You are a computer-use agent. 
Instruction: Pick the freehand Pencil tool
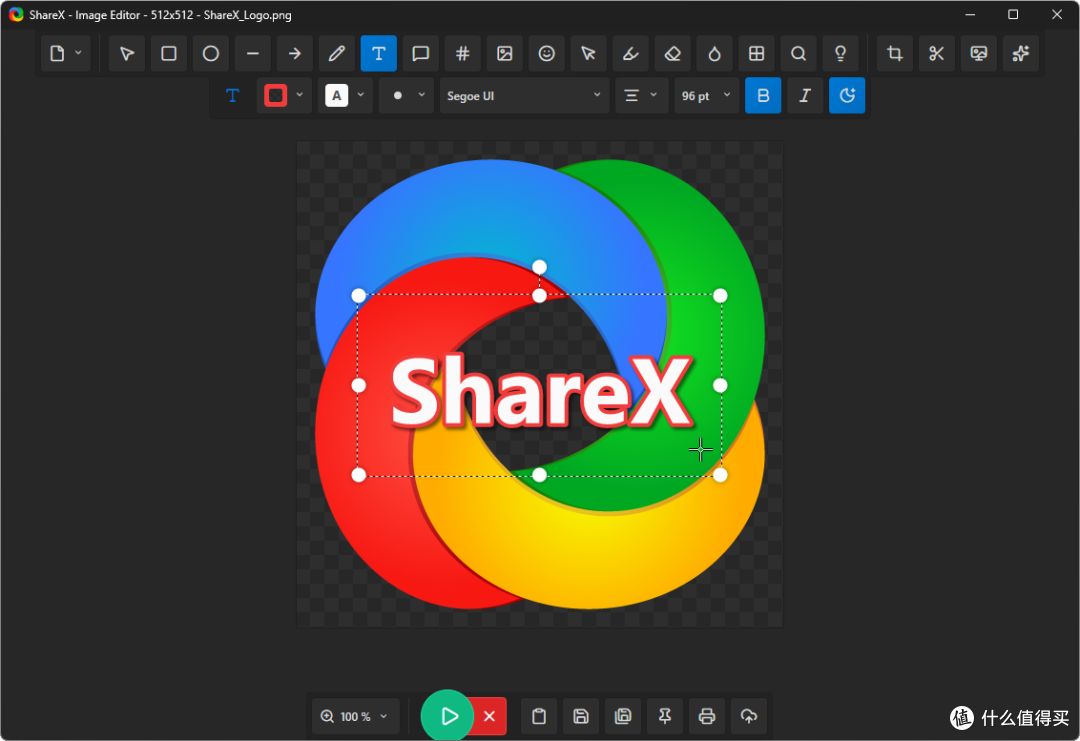[x=337, y=54]
